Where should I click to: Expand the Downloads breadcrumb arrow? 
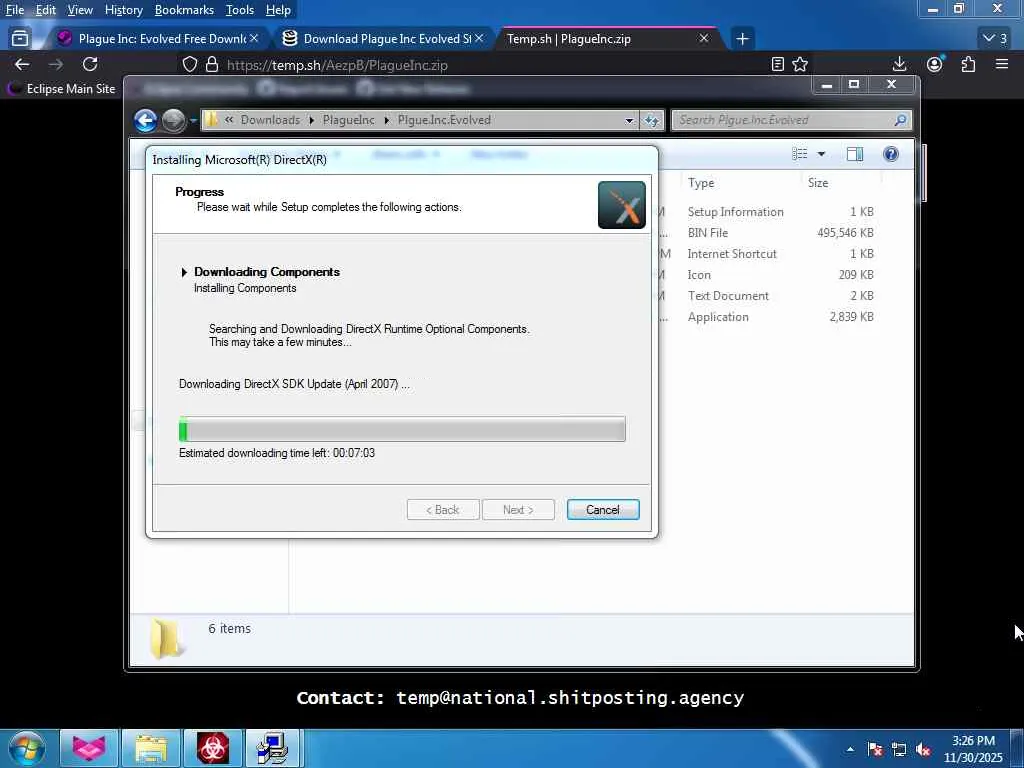pyautogui.click(x=312, y=120)
